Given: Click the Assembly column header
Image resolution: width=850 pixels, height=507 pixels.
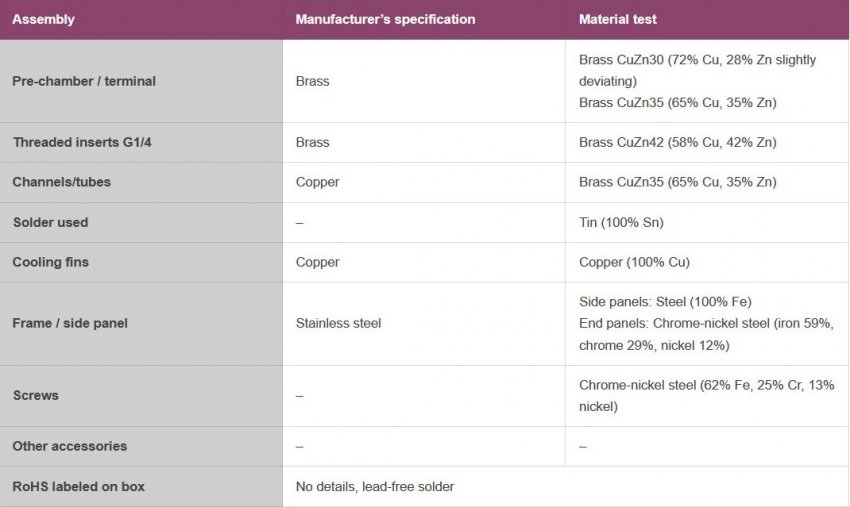Looking at the screenshot, I should click(x=43, y=19).
